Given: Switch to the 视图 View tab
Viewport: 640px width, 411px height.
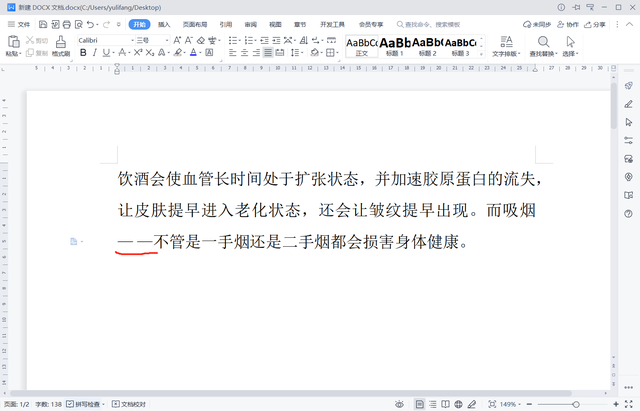Looking at the screenshot, I should coord(276,24).
